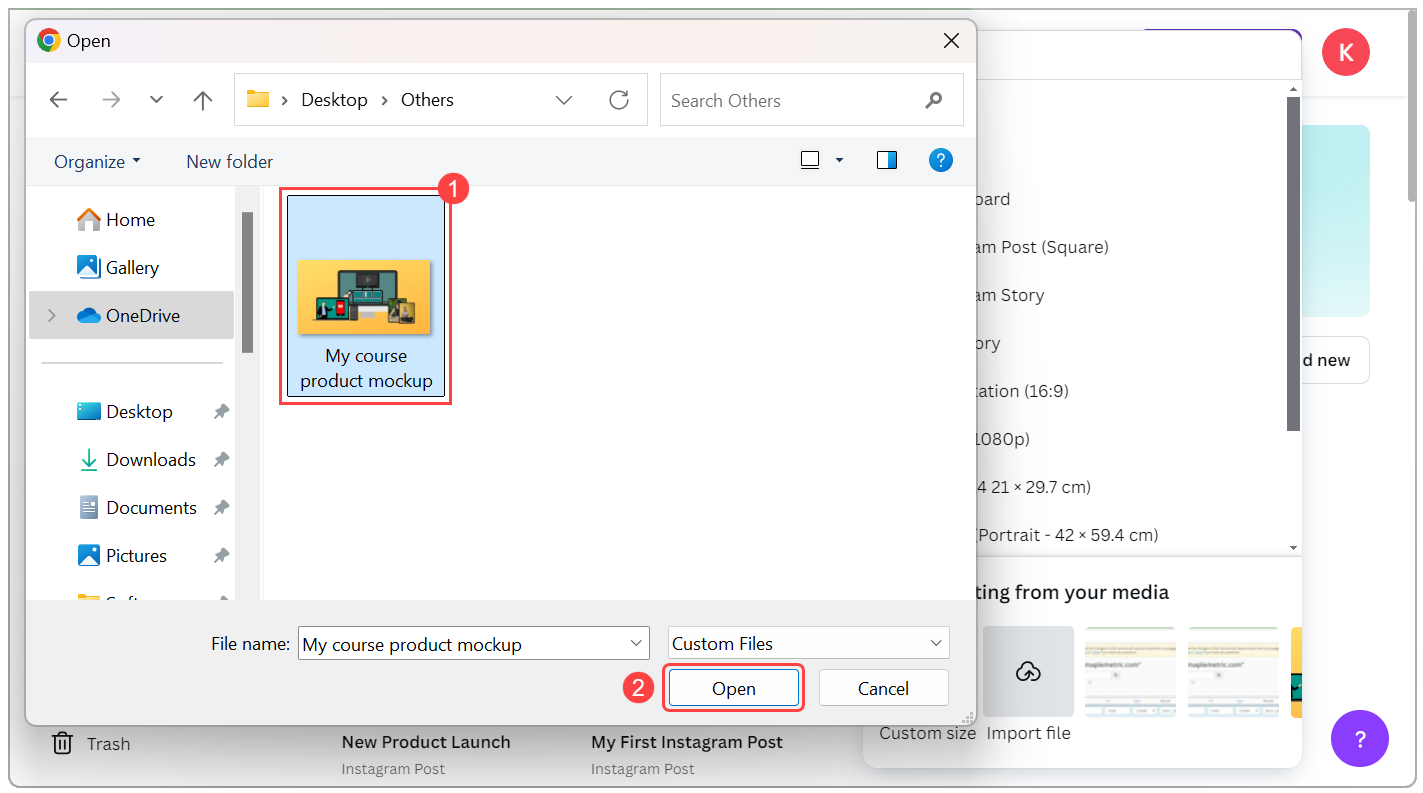This screenshot has width=1423, height=793.
Task: Open Trash in the Canva sidebar
Action: tap(90, 743)
